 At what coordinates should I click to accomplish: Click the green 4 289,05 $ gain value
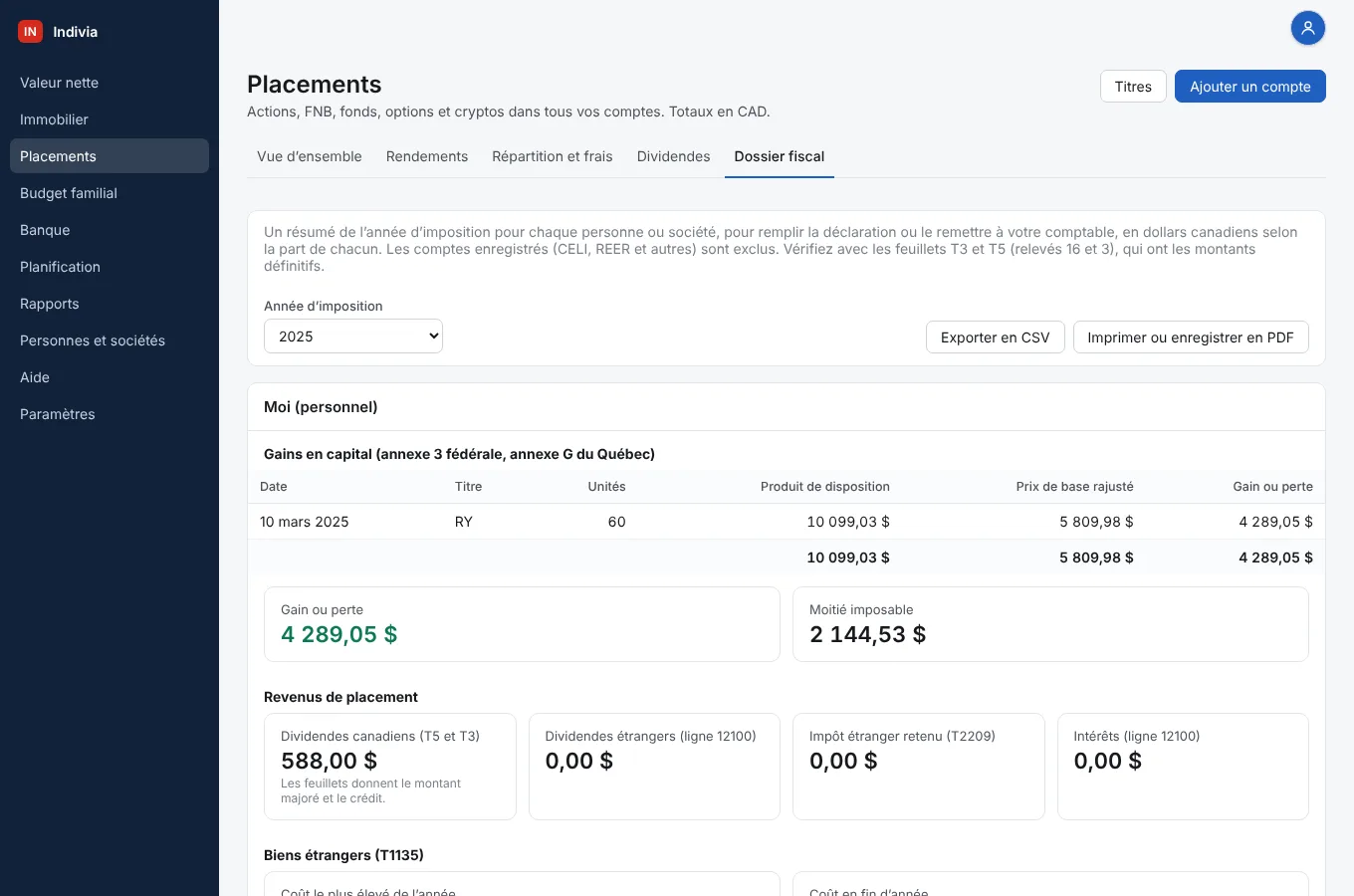(x=339, y=634)
